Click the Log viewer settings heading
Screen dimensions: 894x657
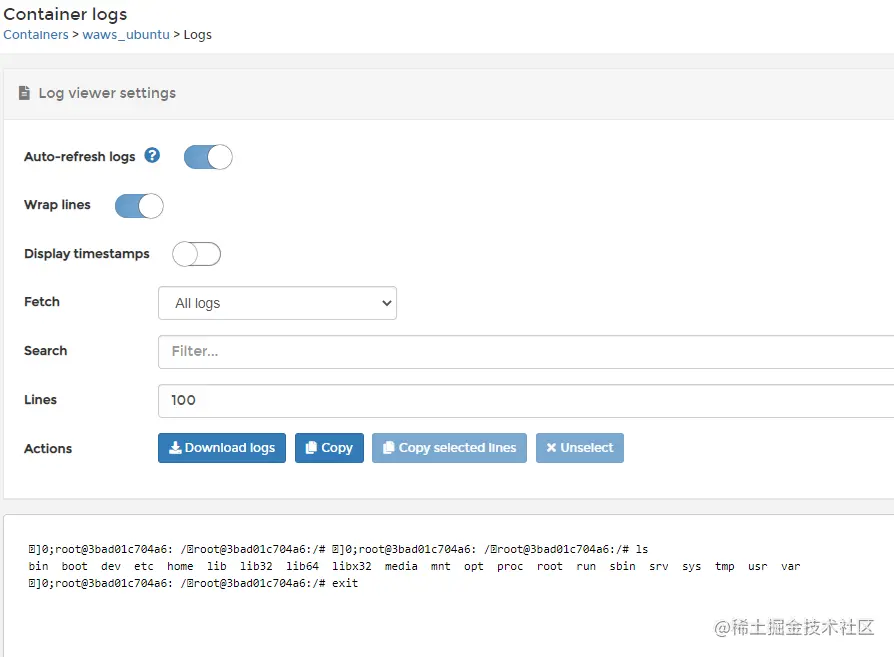107,93
